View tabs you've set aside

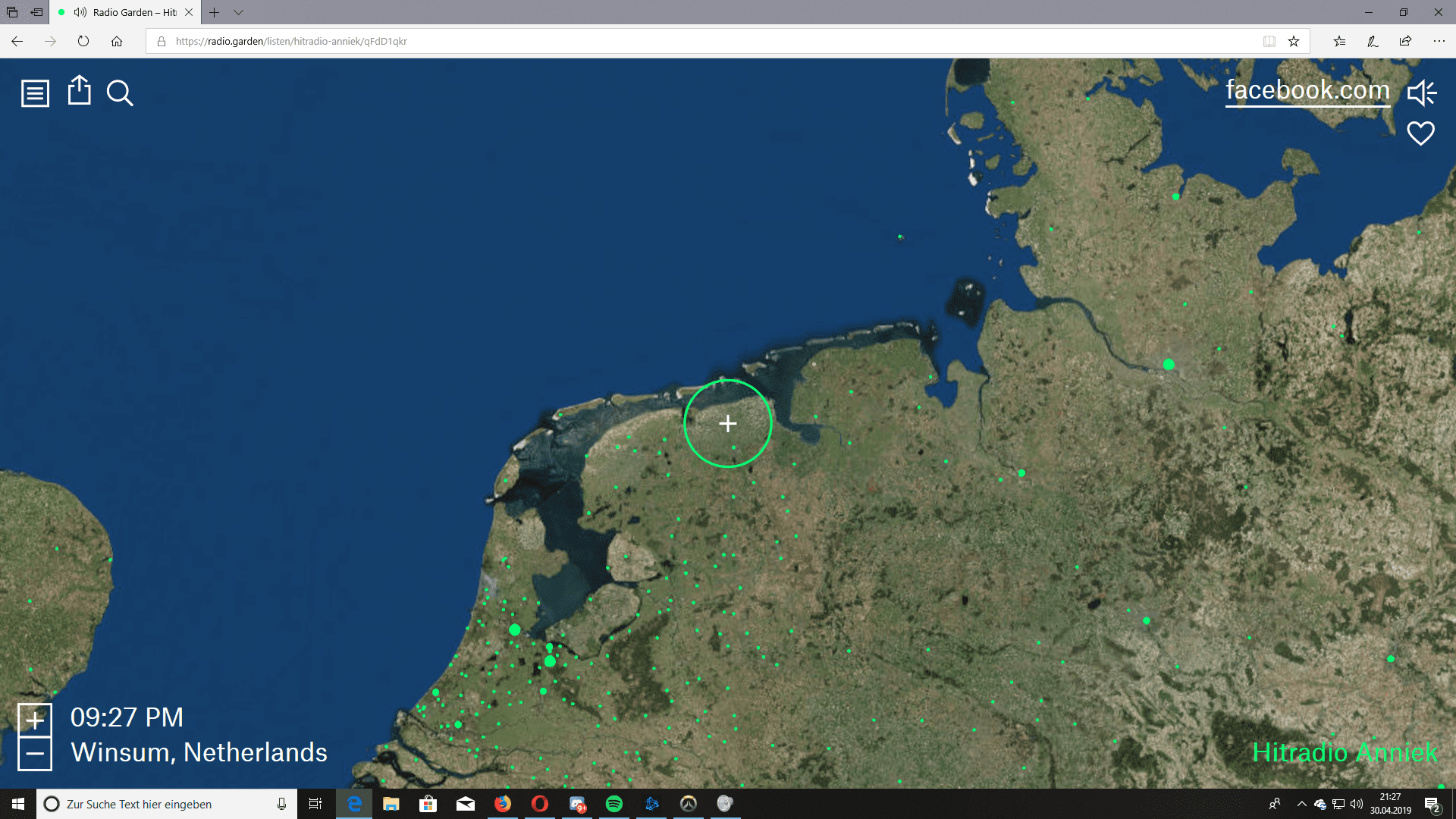[12, 12]
